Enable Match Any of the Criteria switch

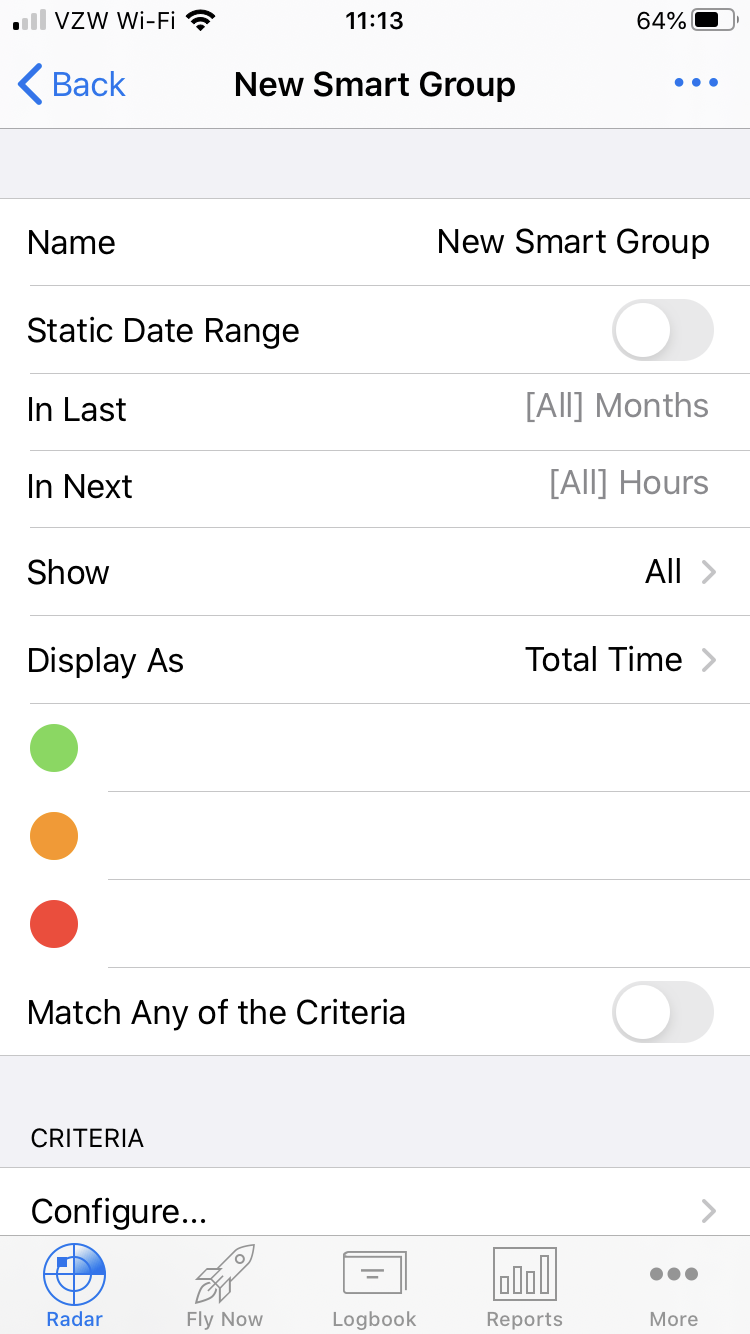(x=663, y=1012)
